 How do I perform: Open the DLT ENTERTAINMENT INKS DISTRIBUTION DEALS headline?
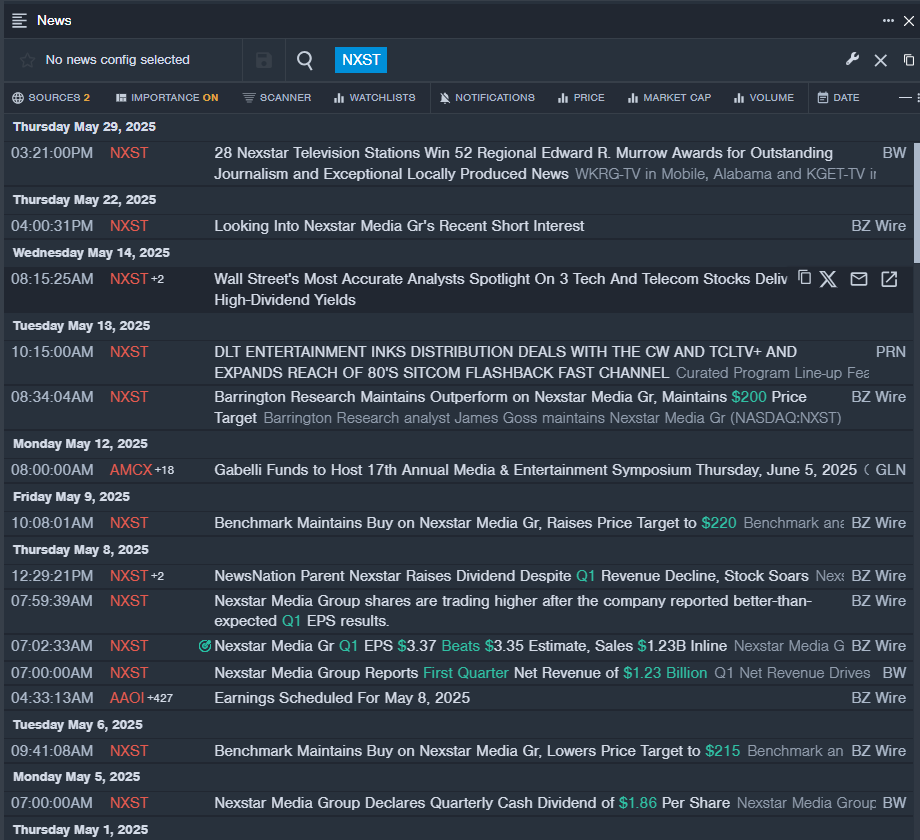click(505, 362)
